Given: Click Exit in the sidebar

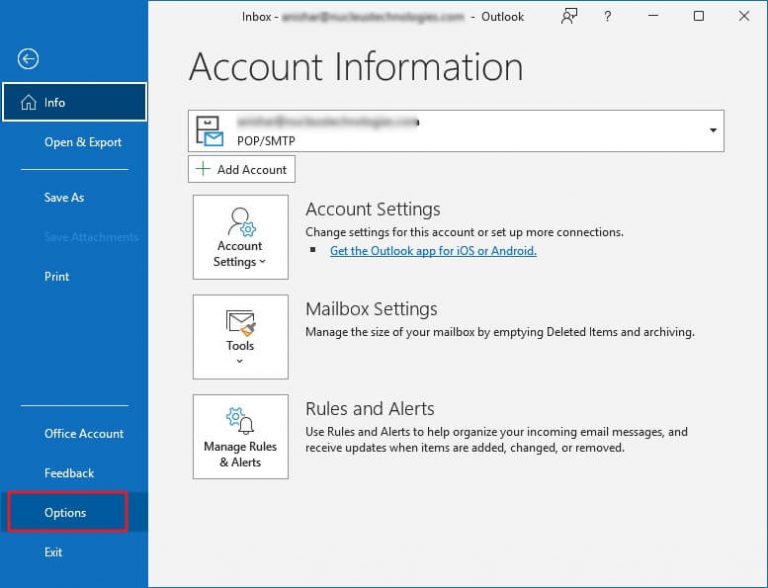Looking at the screenshot, I should point(53,552).
